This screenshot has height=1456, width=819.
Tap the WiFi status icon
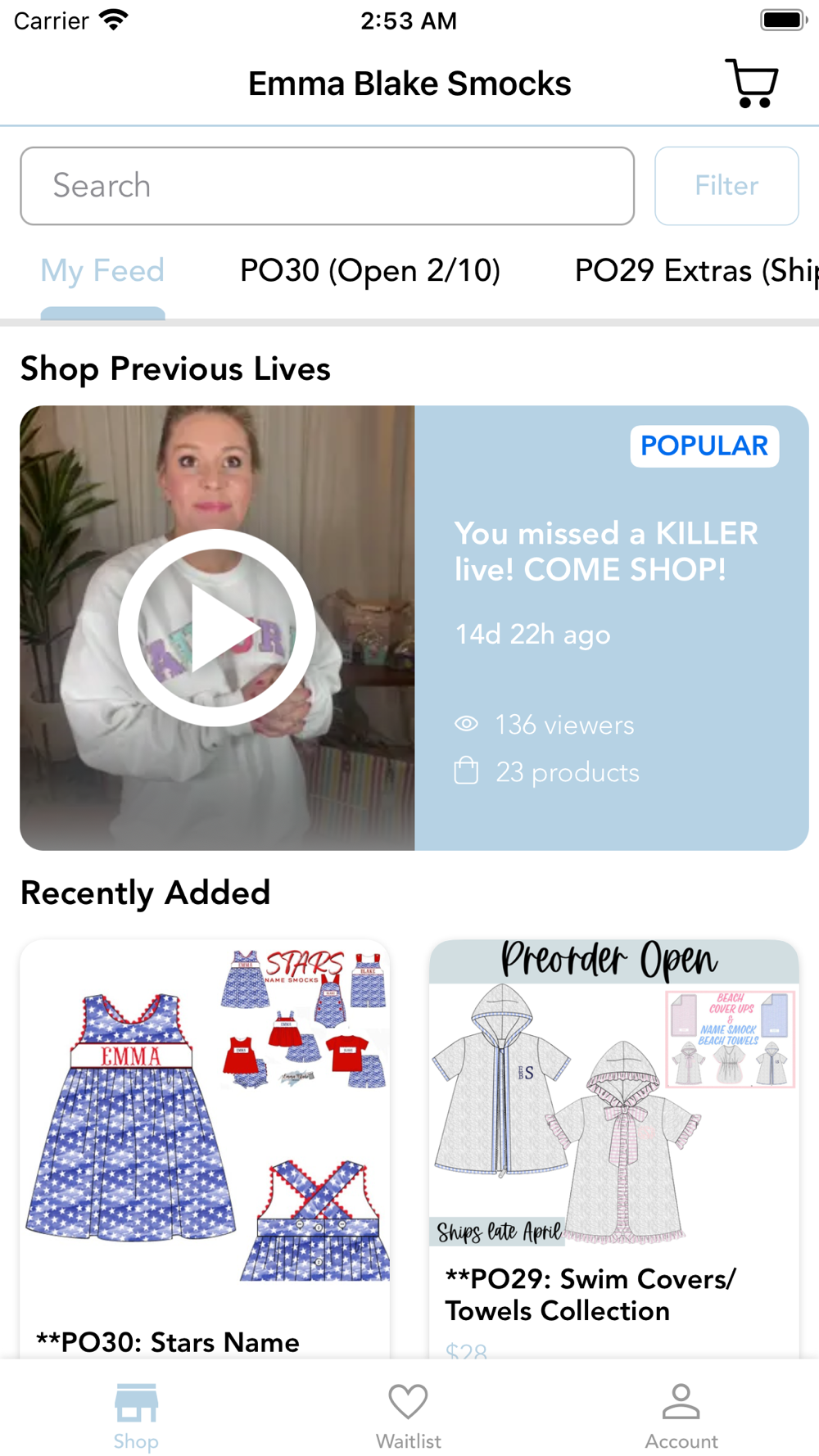click(114, 20)
